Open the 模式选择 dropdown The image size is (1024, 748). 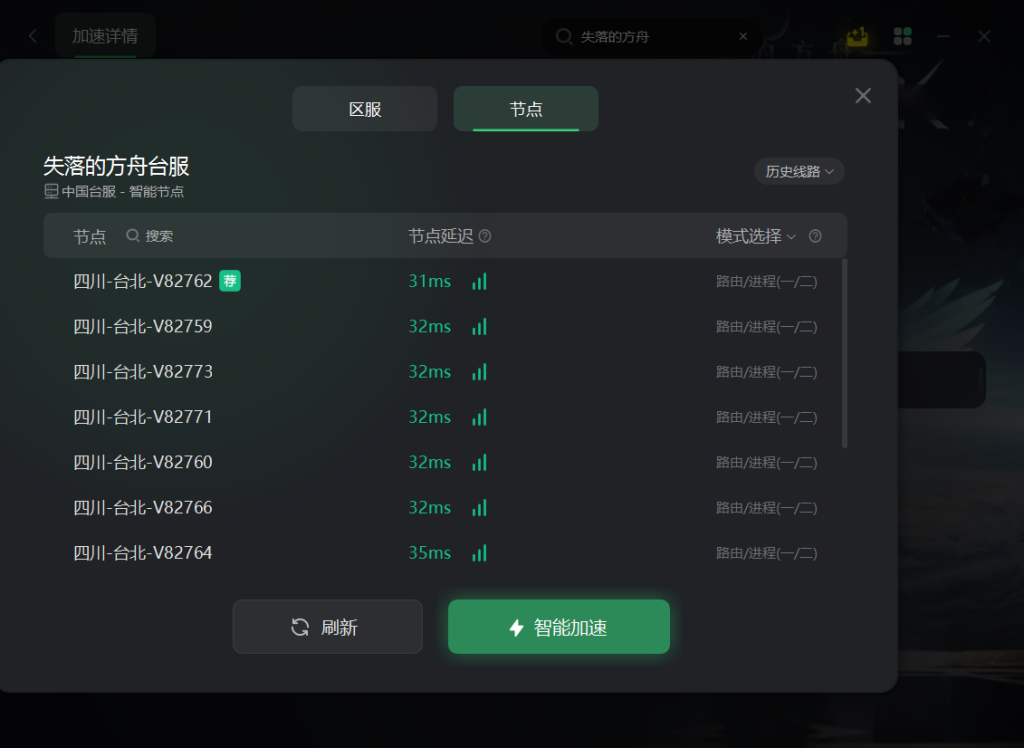coord(756,236)
